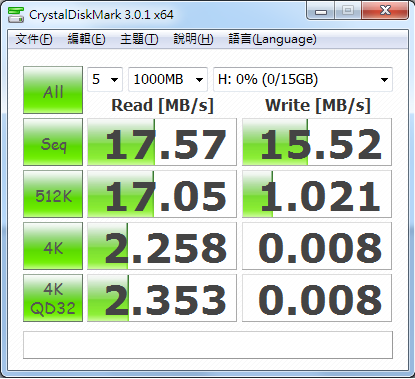Open the 說明(H) menu
This screenshot has height=379, width=415.
[x=193, y=39]
